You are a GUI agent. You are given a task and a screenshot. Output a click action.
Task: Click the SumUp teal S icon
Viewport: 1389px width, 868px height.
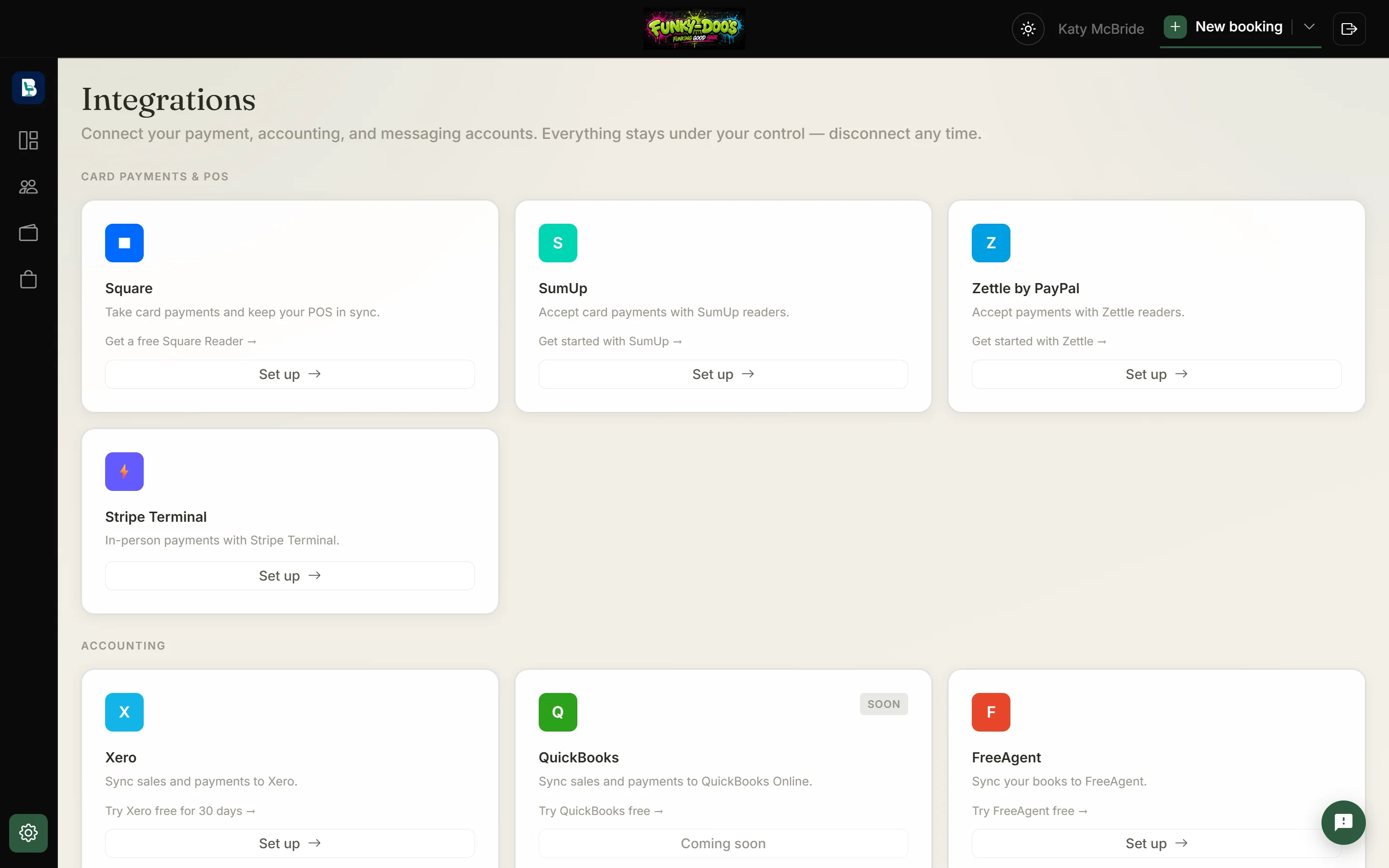coord(558,243)
